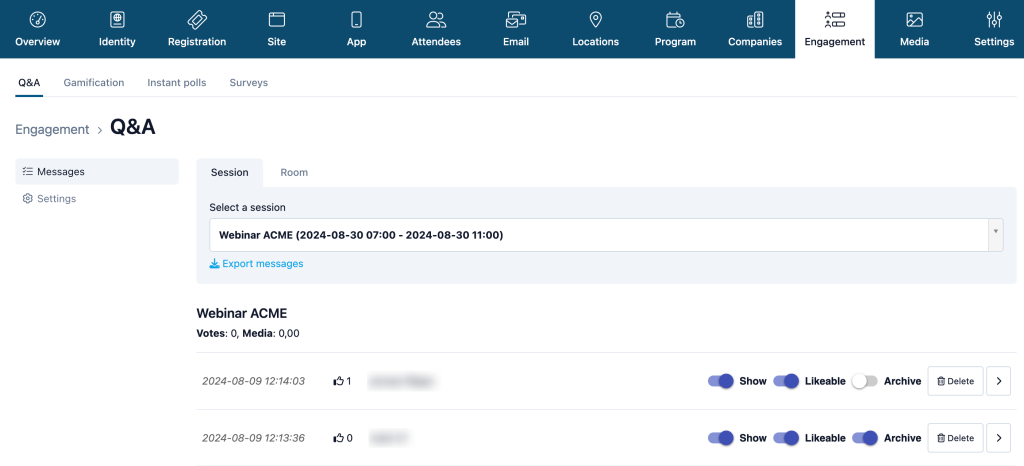1024x466 pixels.
Task: Toggle Likeable for the 12:14:03 message
Action: pos(786,381)
